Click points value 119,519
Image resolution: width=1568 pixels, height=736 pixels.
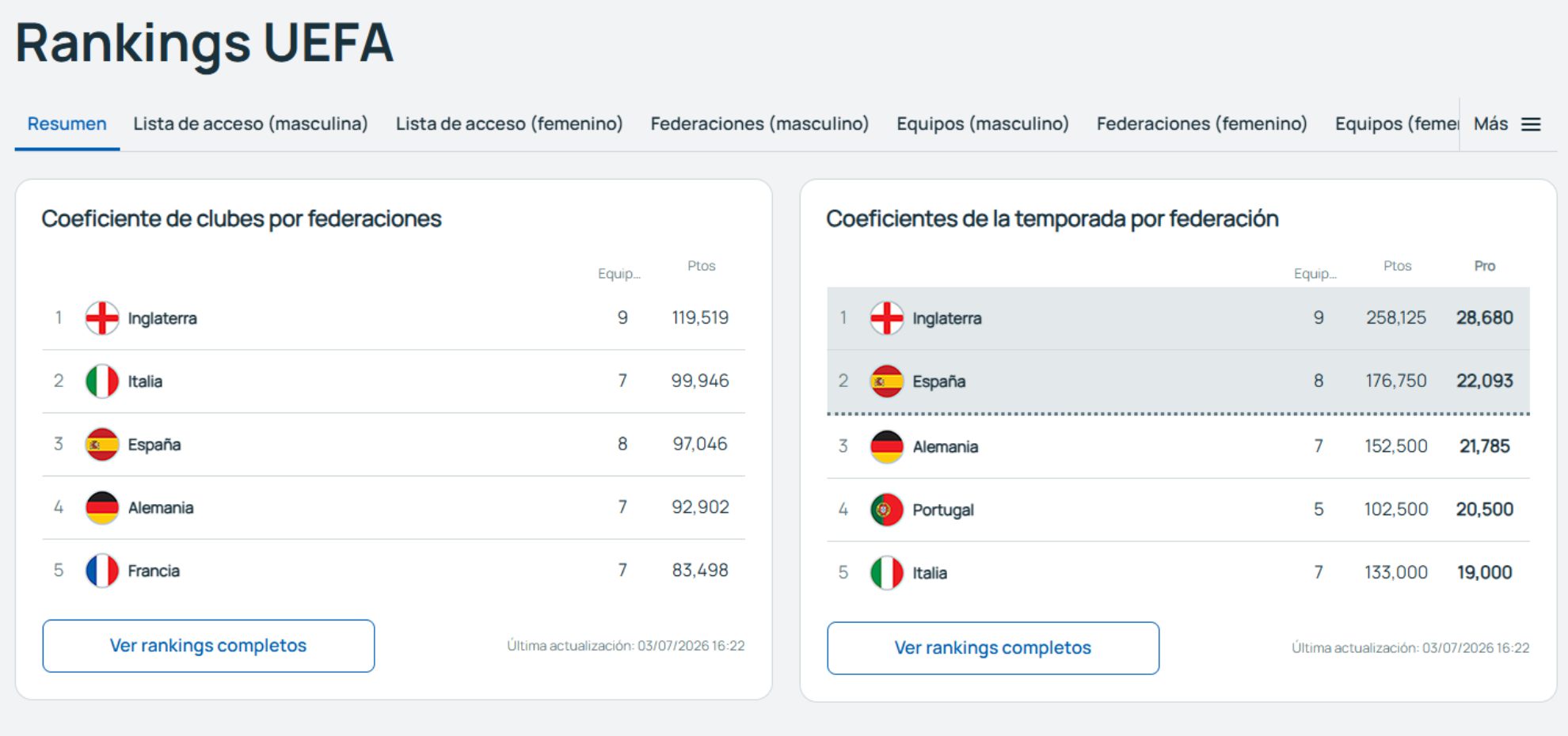click(x=700, y=317)
